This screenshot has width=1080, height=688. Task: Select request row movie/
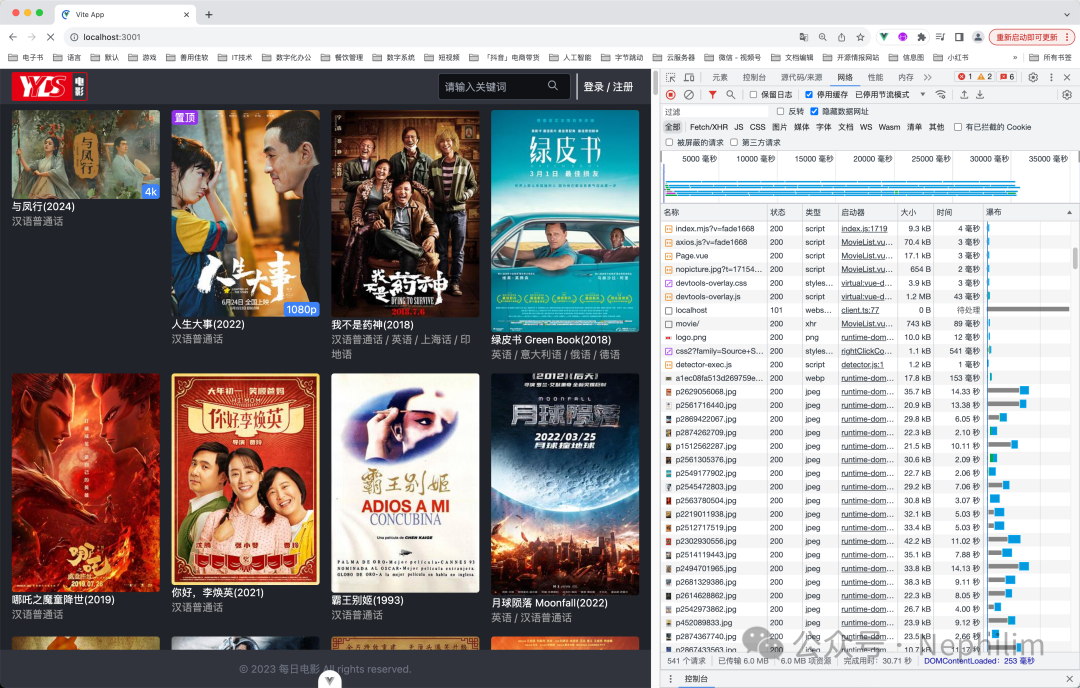coord(866,324)
